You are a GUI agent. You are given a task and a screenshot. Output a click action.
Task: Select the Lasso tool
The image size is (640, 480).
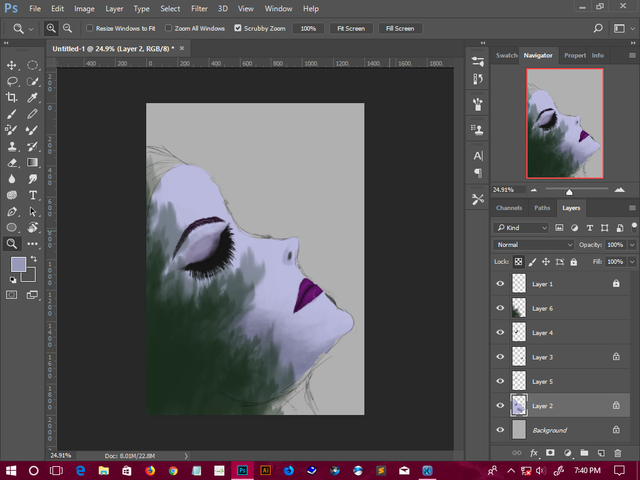point(12,81)
